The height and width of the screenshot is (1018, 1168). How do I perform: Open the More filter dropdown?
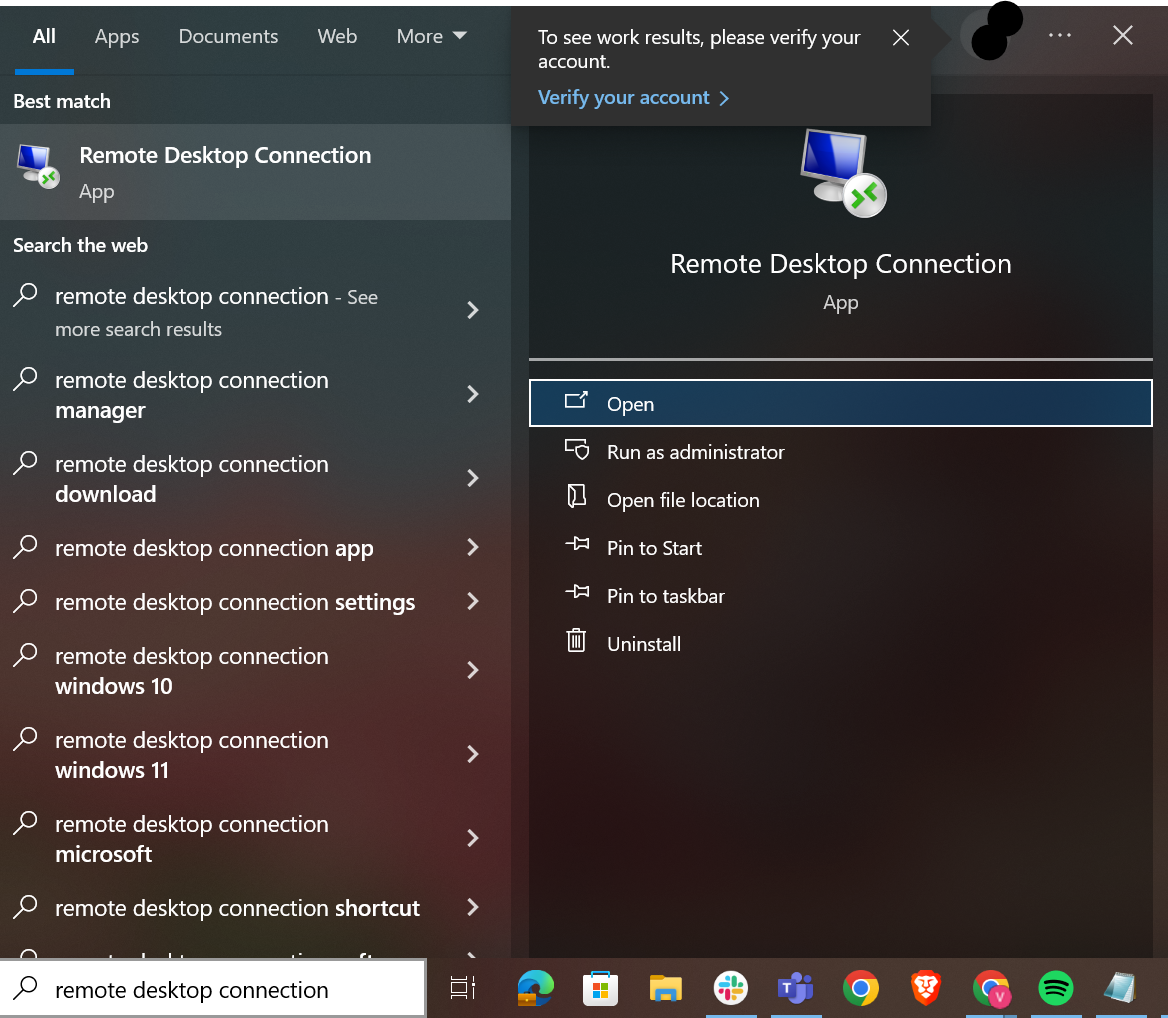coord(431,36)
